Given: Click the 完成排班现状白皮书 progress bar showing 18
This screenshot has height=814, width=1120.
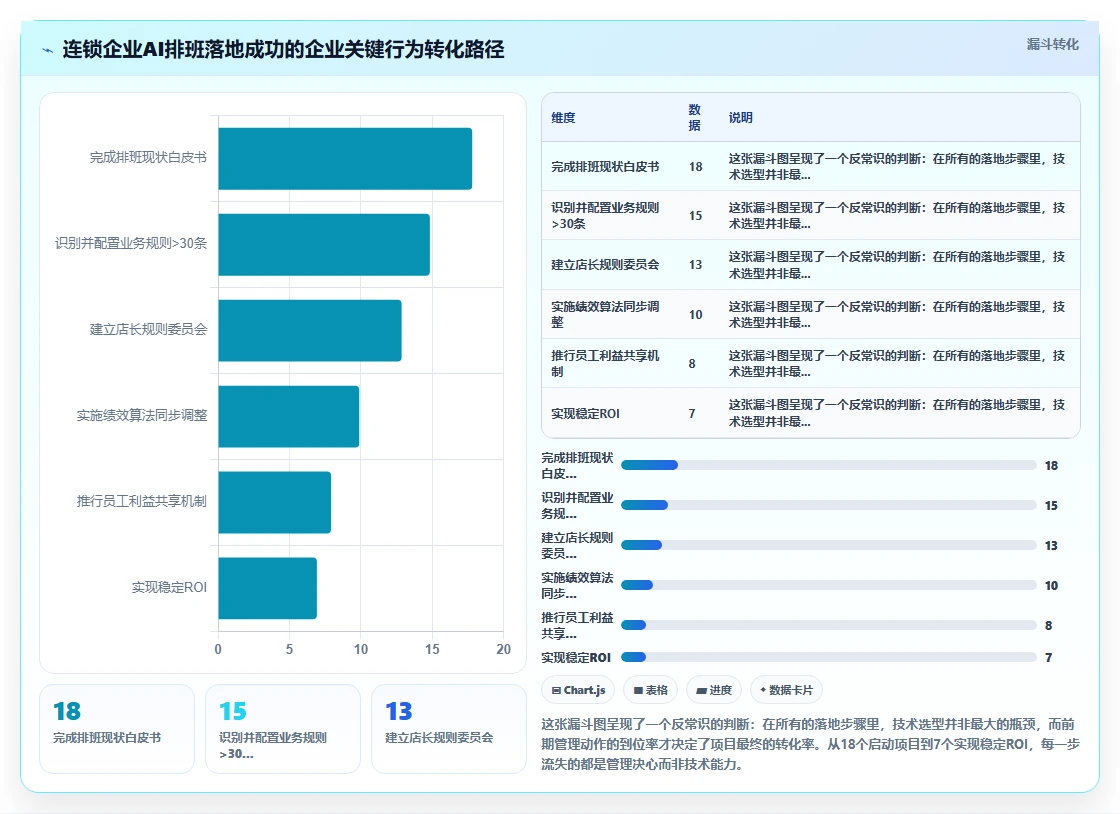Looking at the screenshot, I should click(829, 466).
